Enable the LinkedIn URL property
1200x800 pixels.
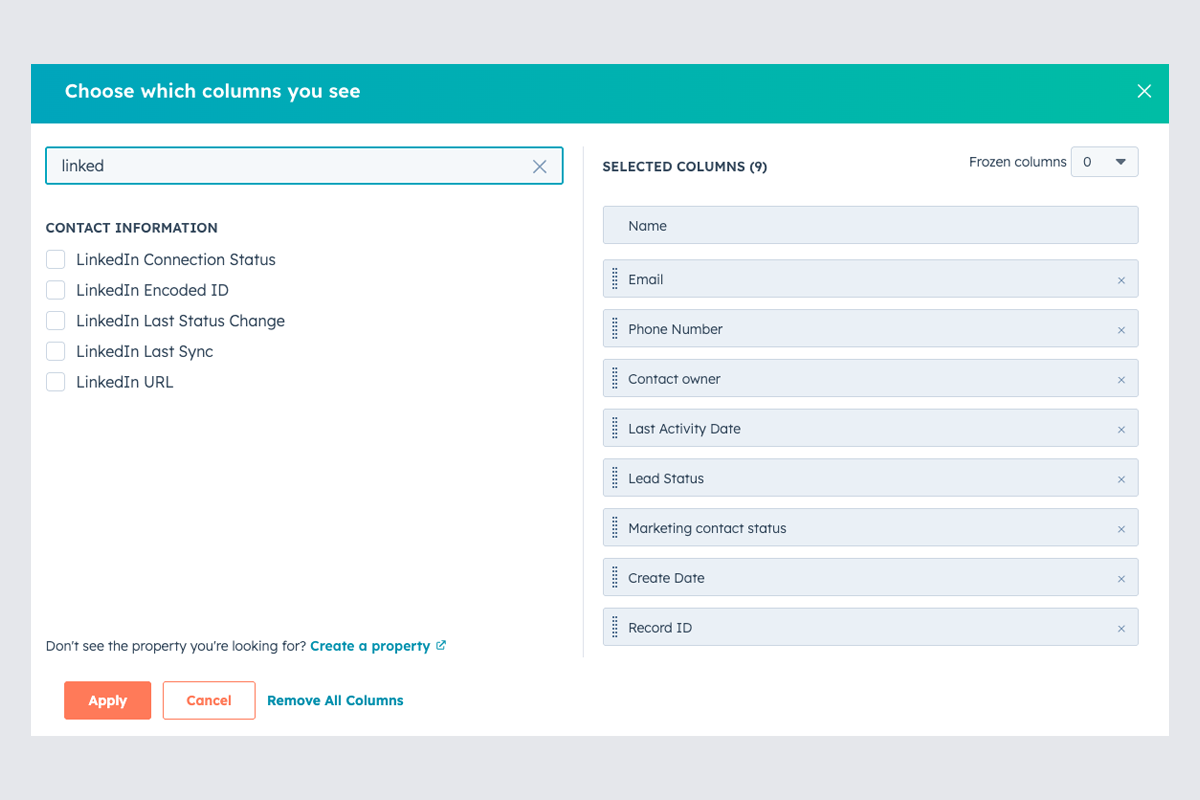pyautogui.click(x=55, y=382)
